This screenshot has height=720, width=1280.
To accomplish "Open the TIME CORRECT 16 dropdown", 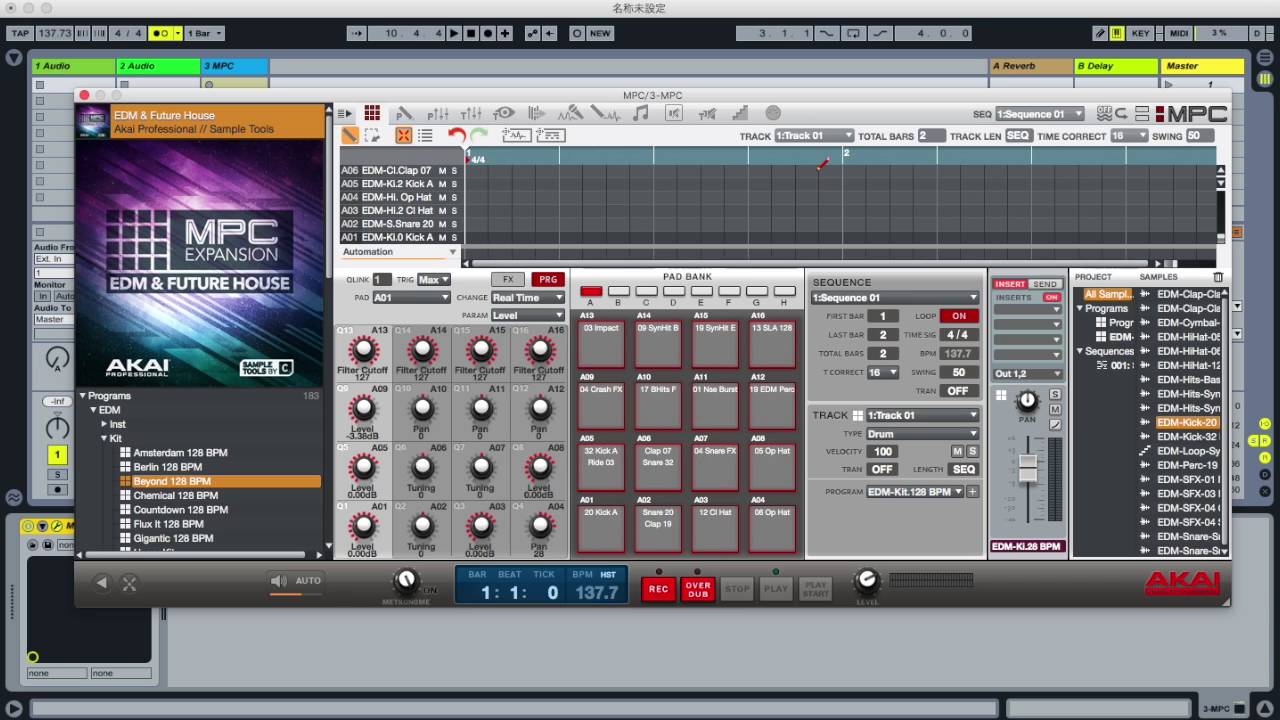I will click(1128, 136).
